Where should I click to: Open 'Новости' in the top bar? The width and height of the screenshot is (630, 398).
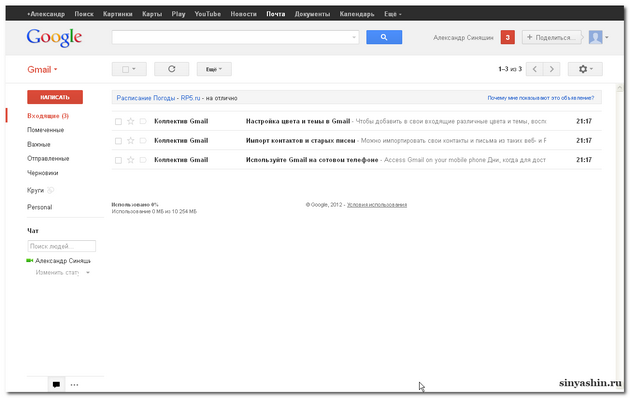click(x=243, y=14)
